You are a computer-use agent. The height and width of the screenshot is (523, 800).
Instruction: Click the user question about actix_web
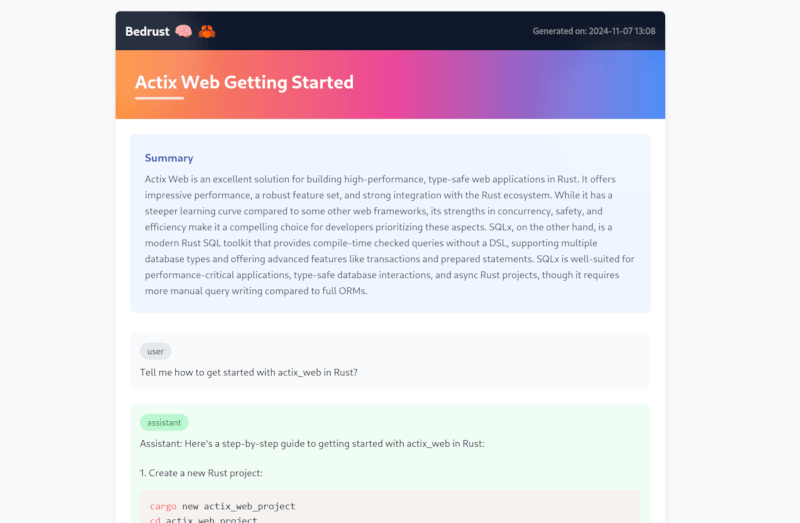click(248, 372)
